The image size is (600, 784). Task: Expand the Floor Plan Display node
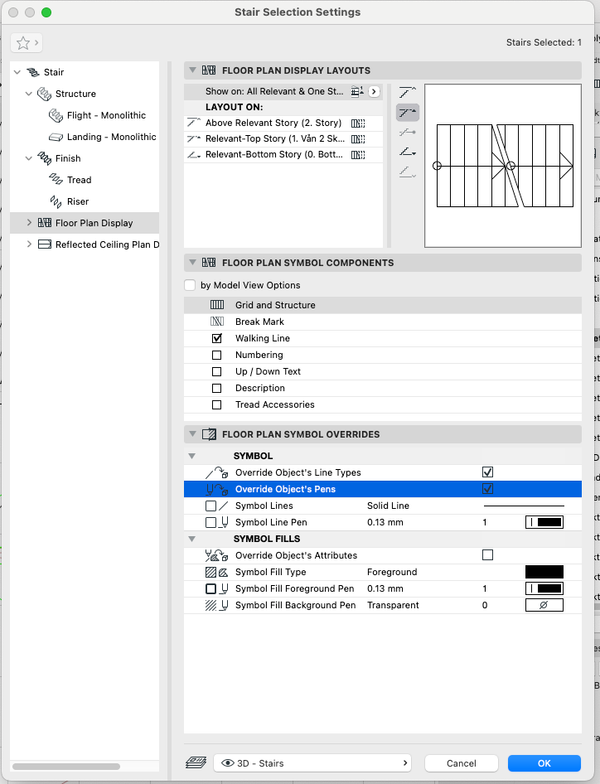(x=29, y=222)
